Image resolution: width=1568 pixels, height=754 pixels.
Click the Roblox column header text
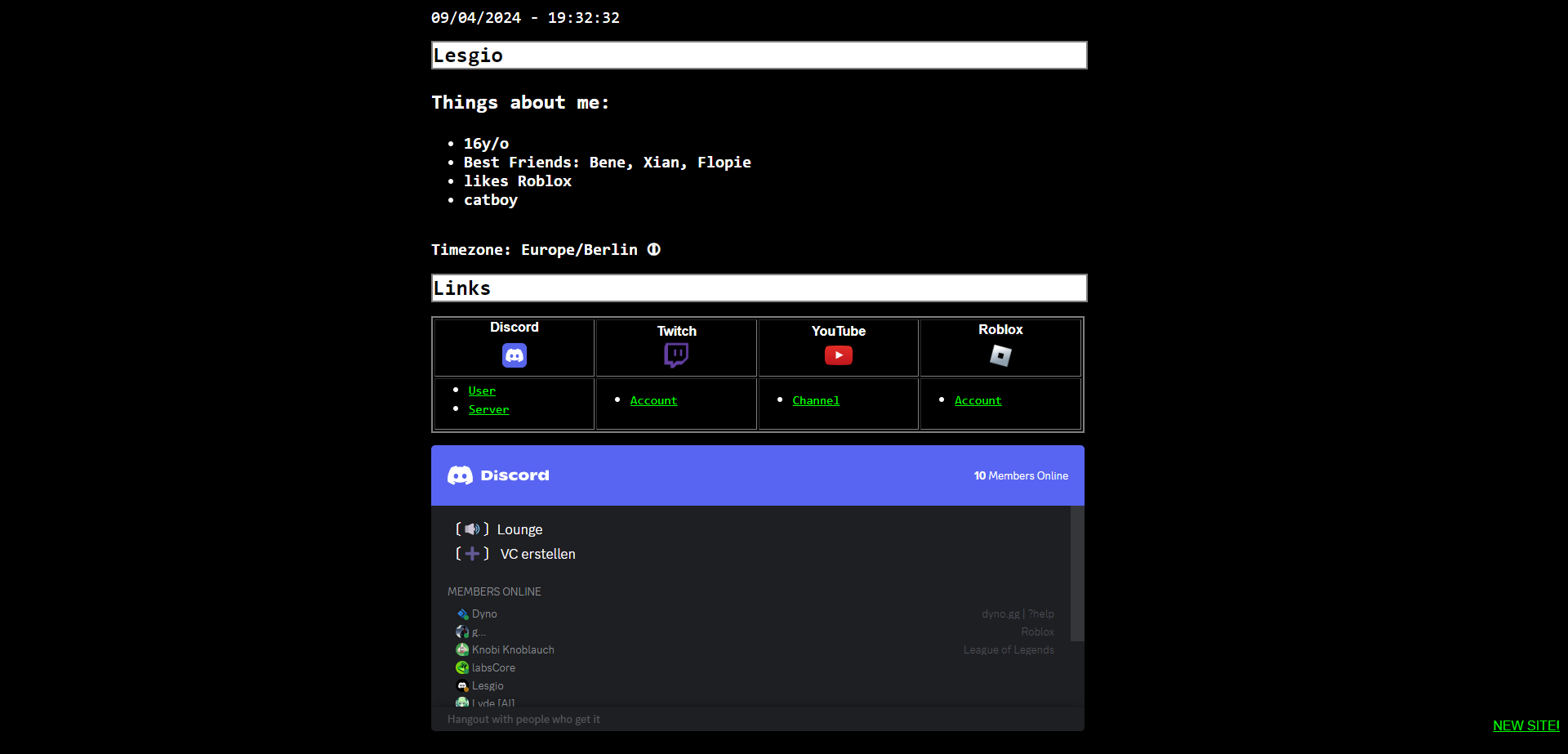click(x=1000, y=329)
